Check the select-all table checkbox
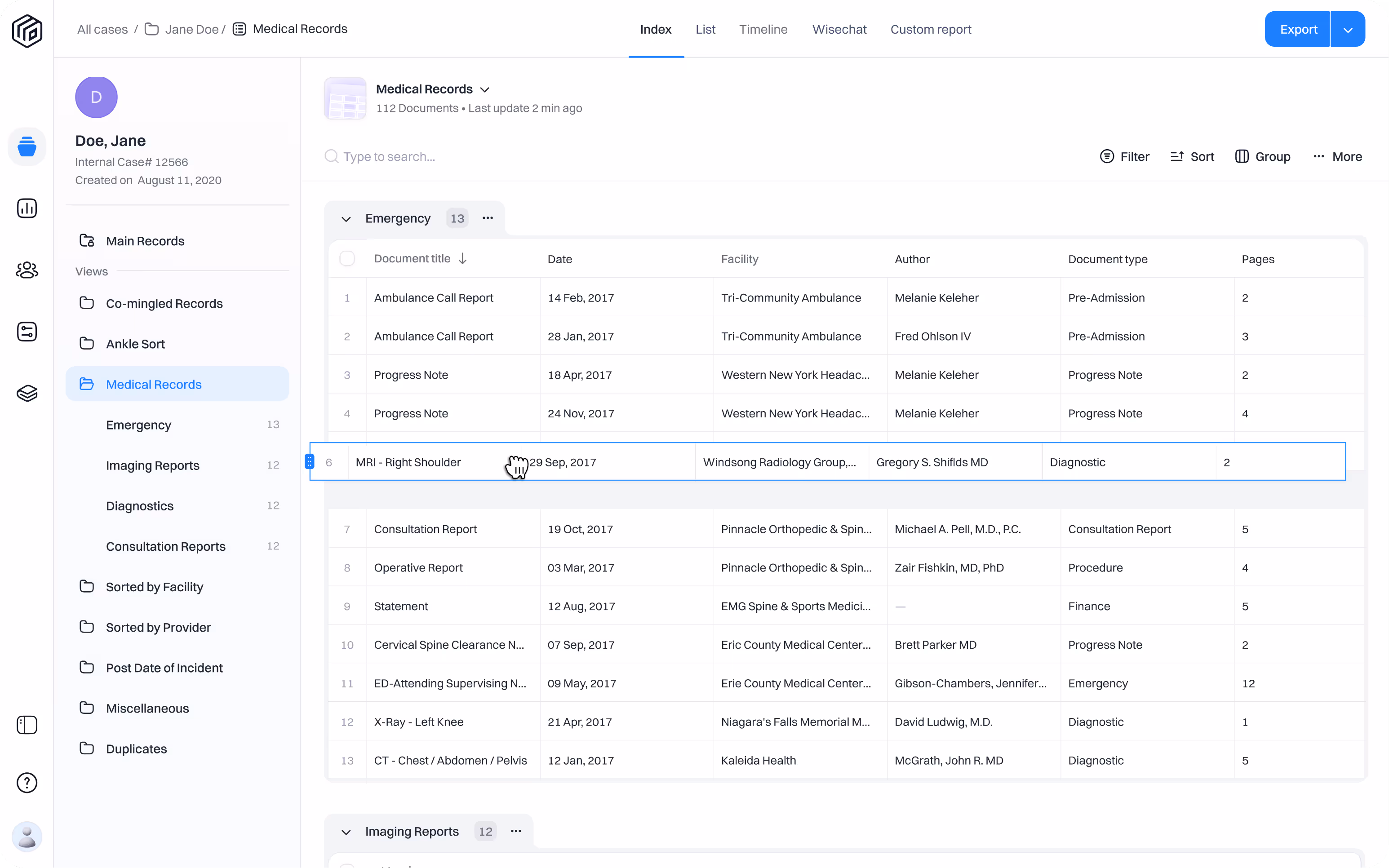Screen dimensions: 1389x868 (x=347, y=259)
